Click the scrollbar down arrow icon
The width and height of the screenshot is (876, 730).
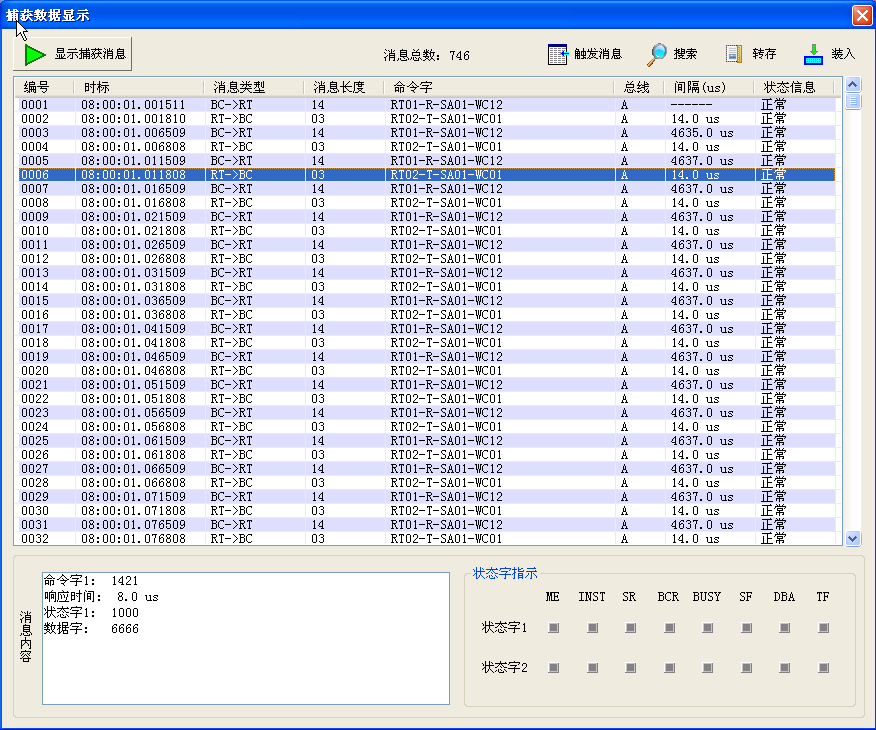(x=852, y=537)
